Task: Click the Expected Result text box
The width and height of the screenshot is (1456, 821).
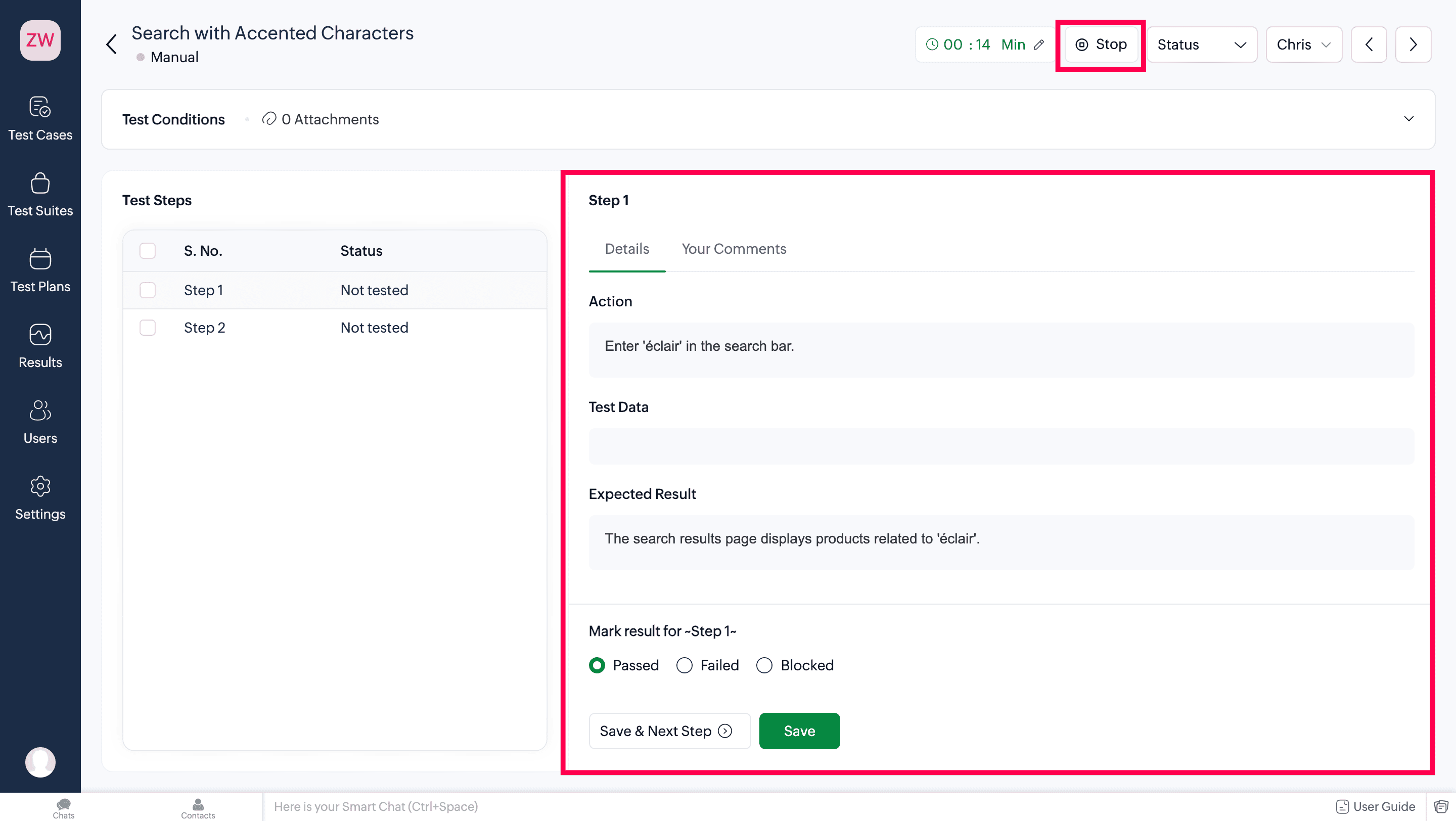Action: click(1001, 542)
